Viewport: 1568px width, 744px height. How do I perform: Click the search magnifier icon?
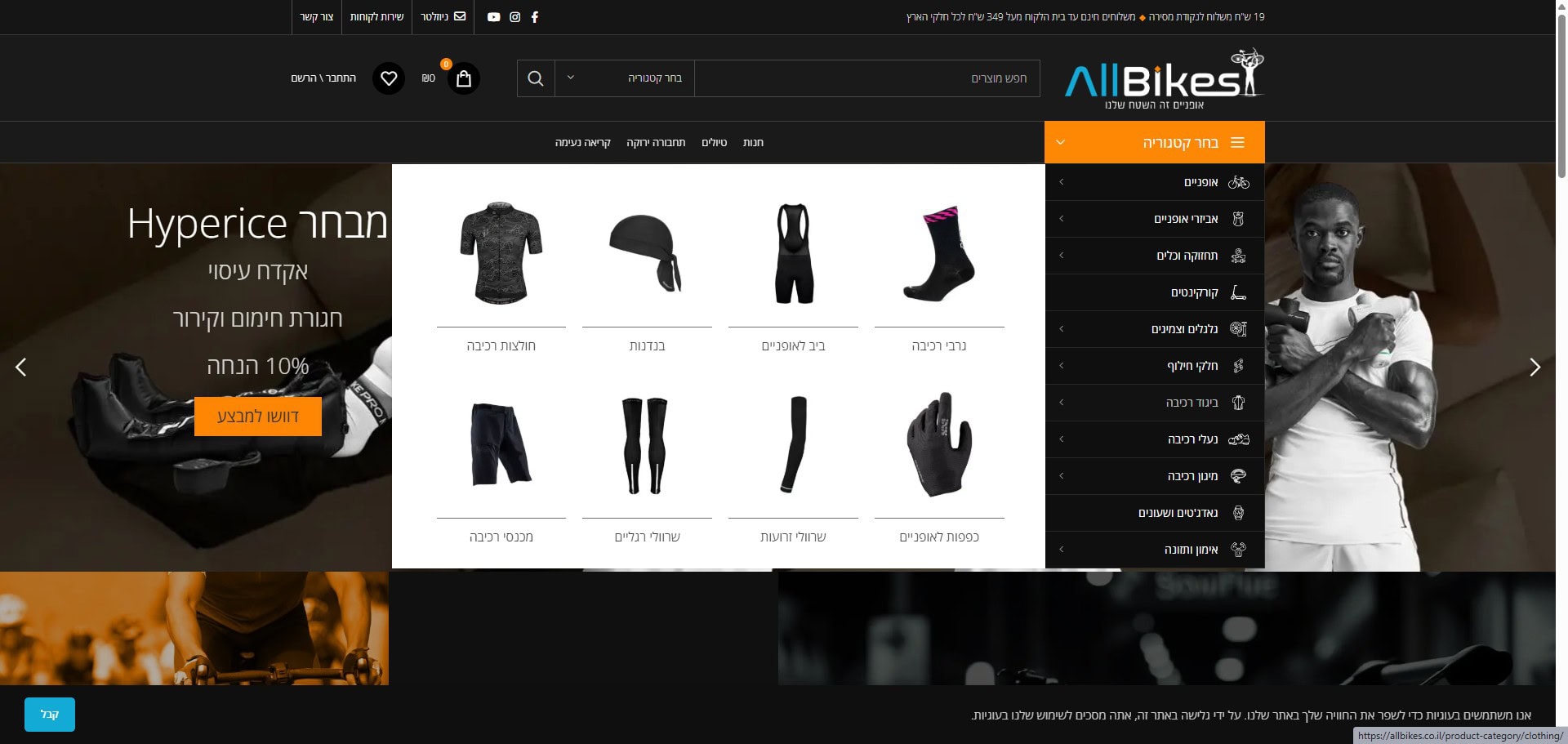click(536, 78)
